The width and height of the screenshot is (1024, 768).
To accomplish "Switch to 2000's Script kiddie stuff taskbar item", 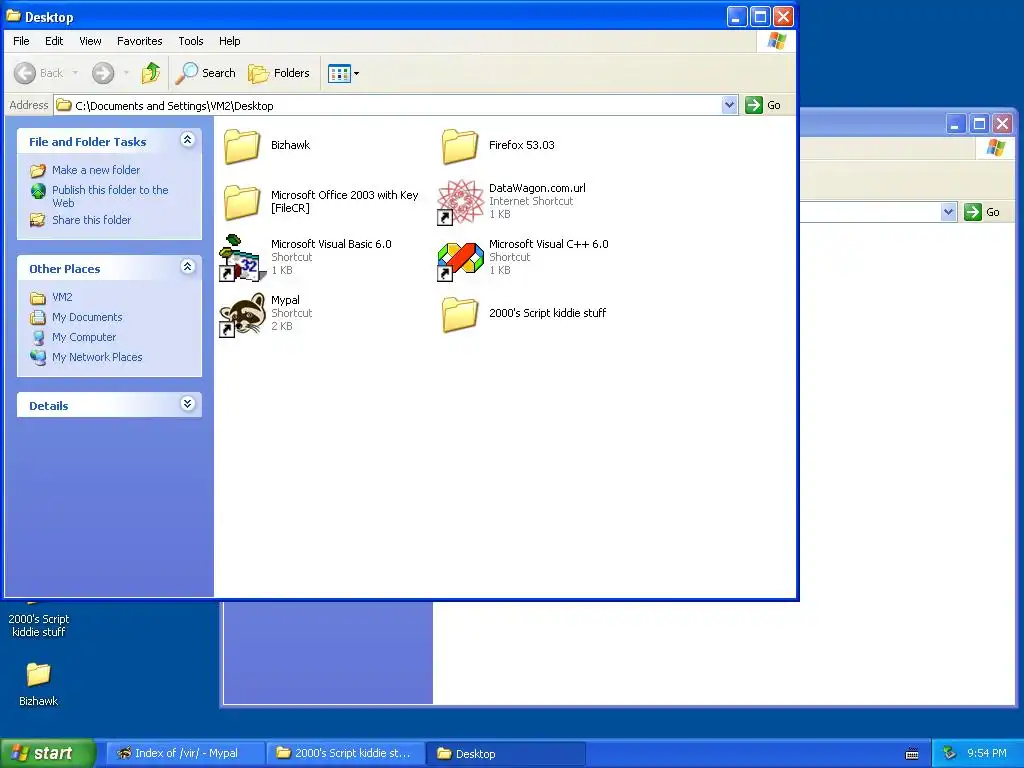I will coord(345,753).
